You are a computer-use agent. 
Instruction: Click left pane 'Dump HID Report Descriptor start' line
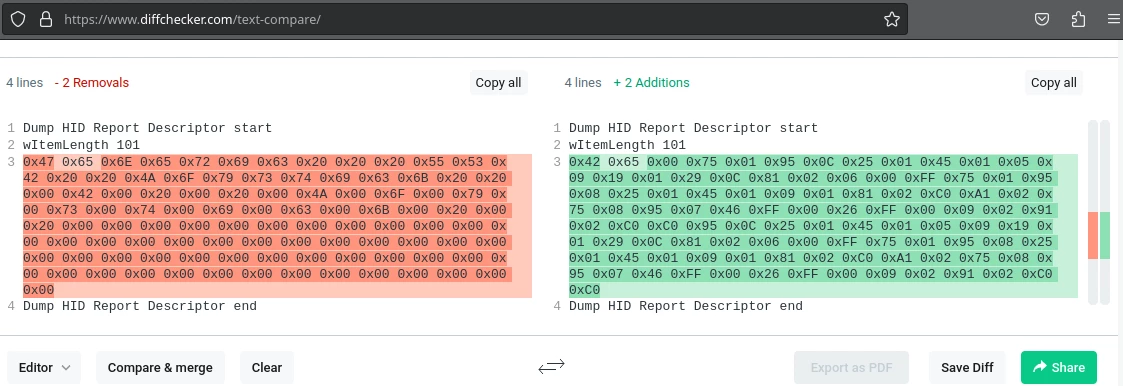tap(148, 128)
